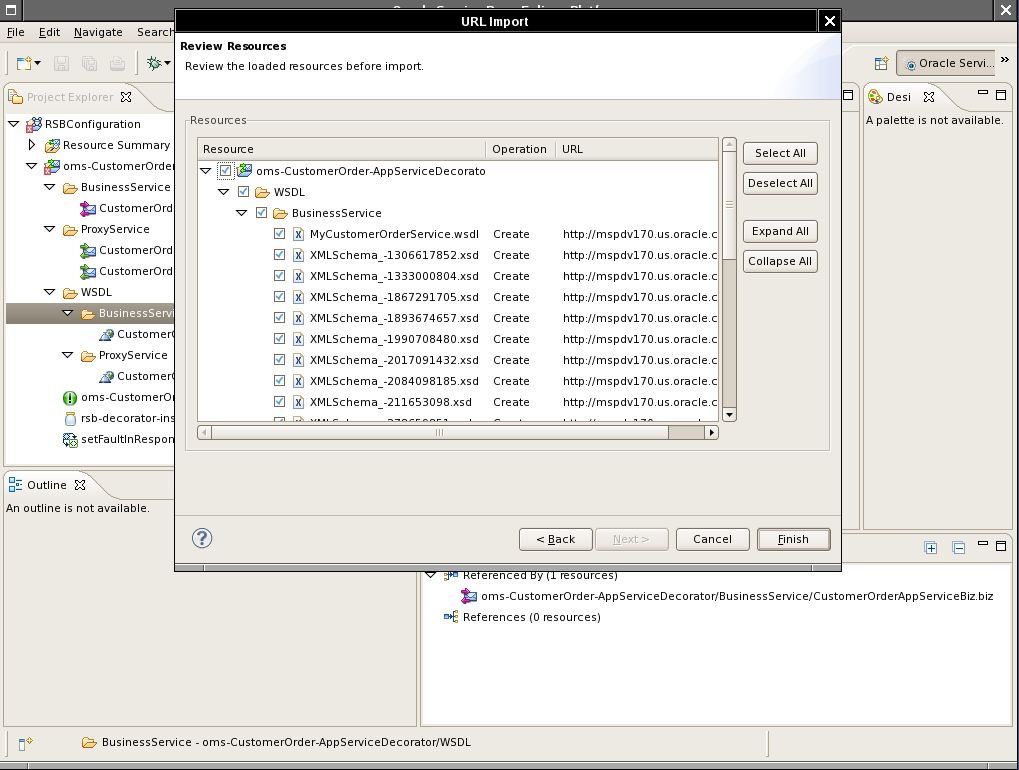Click the RSBConfiguration project icon
The image size is (1019, 770).
(x=34, y=124)
